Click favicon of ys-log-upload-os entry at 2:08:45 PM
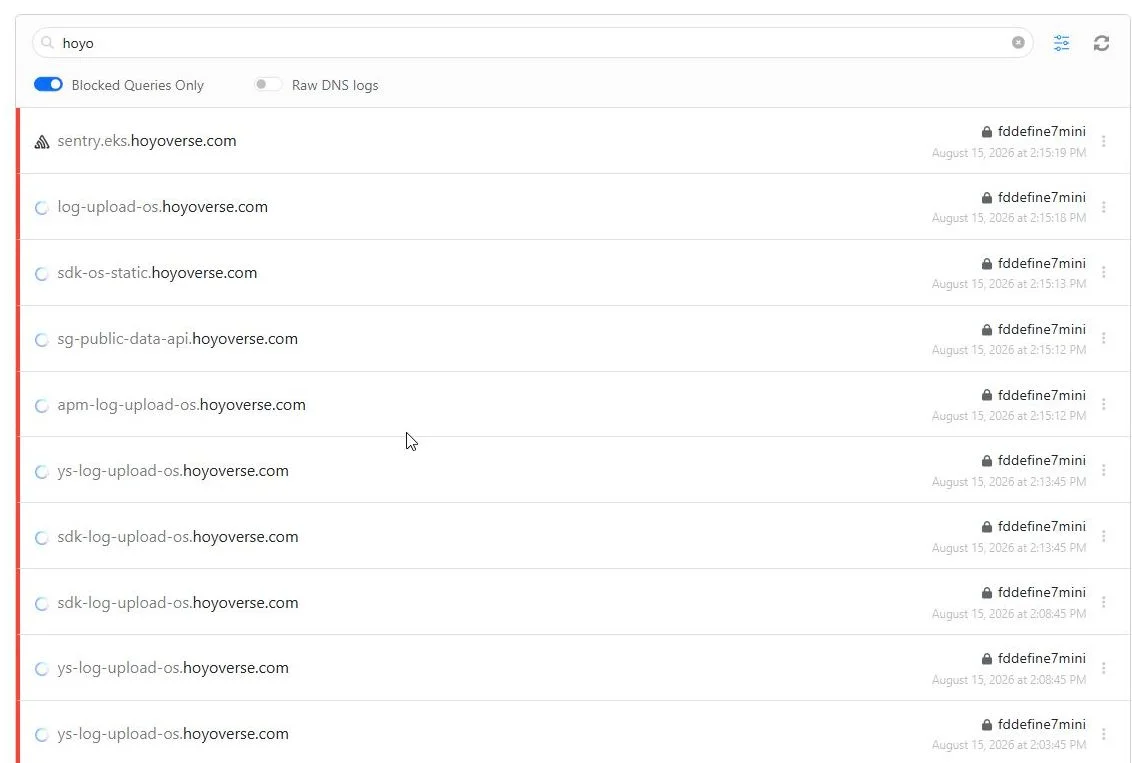This screenshot has height=763, width=1132. (42, 669)
